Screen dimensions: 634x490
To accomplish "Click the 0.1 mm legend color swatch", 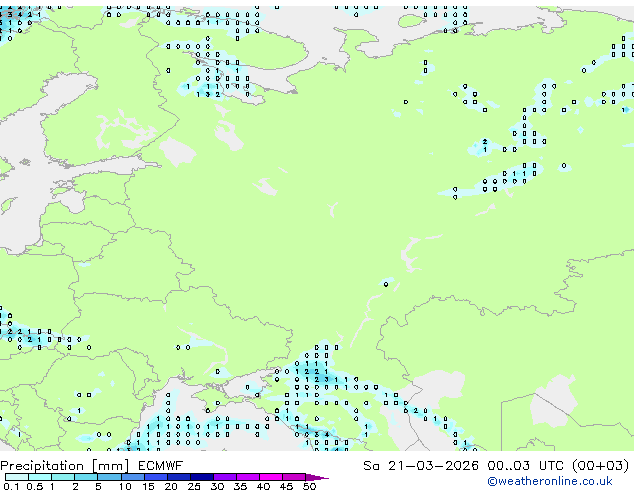I will click(17, 477).
